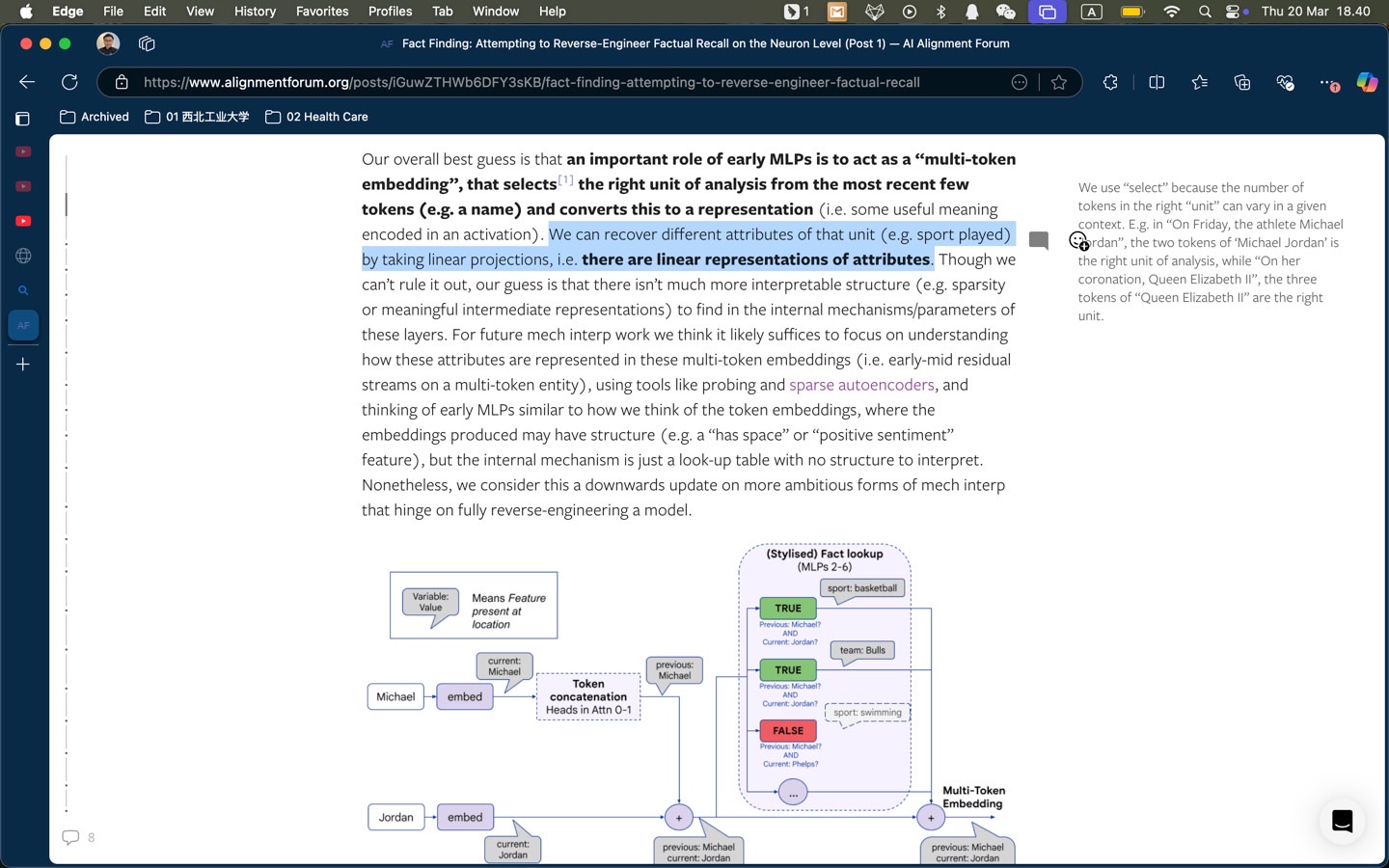Open the Favorites list icon
Image resolution: width=1389 pixels, height=868 pixels.
[1200, 82]
